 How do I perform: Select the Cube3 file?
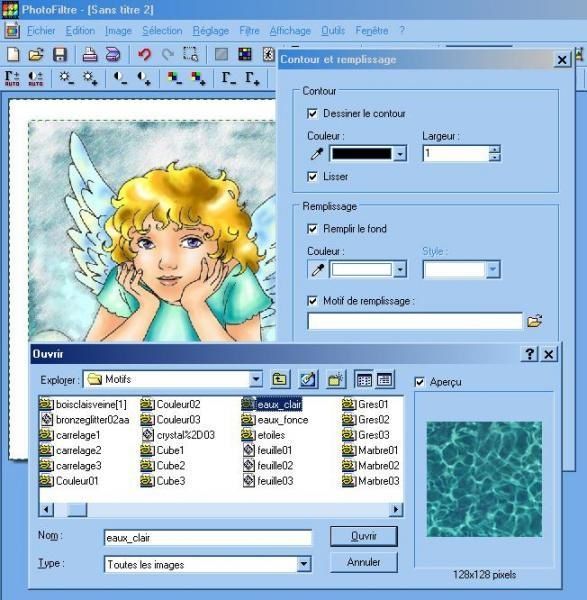(163, 481)
